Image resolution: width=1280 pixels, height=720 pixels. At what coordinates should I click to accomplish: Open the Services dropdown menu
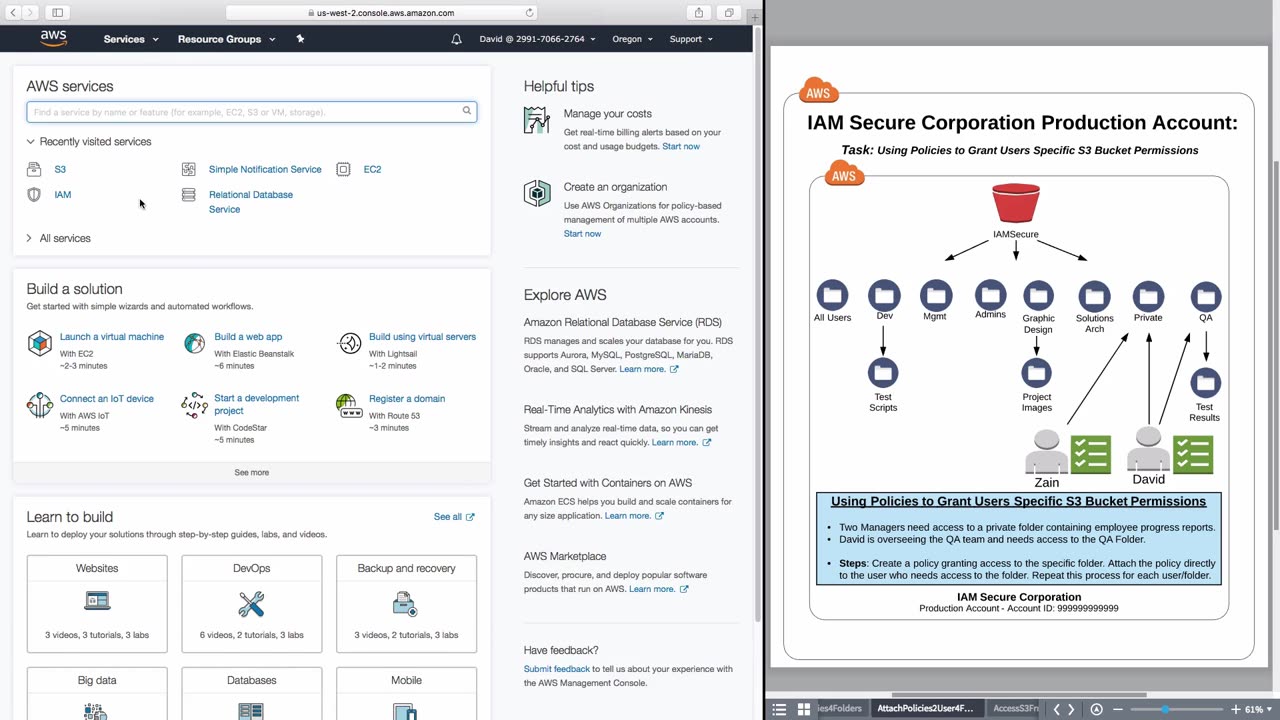tap(131, 39)
